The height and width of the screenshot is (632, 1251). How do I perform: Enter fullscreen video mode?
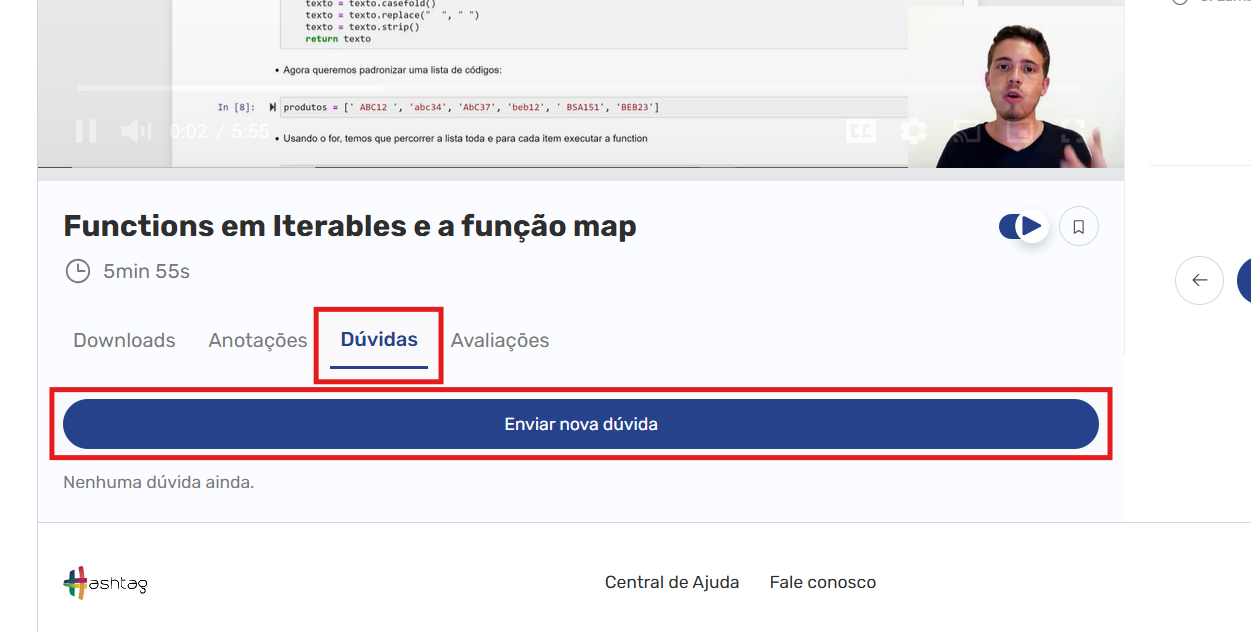tap(1072, 131)
